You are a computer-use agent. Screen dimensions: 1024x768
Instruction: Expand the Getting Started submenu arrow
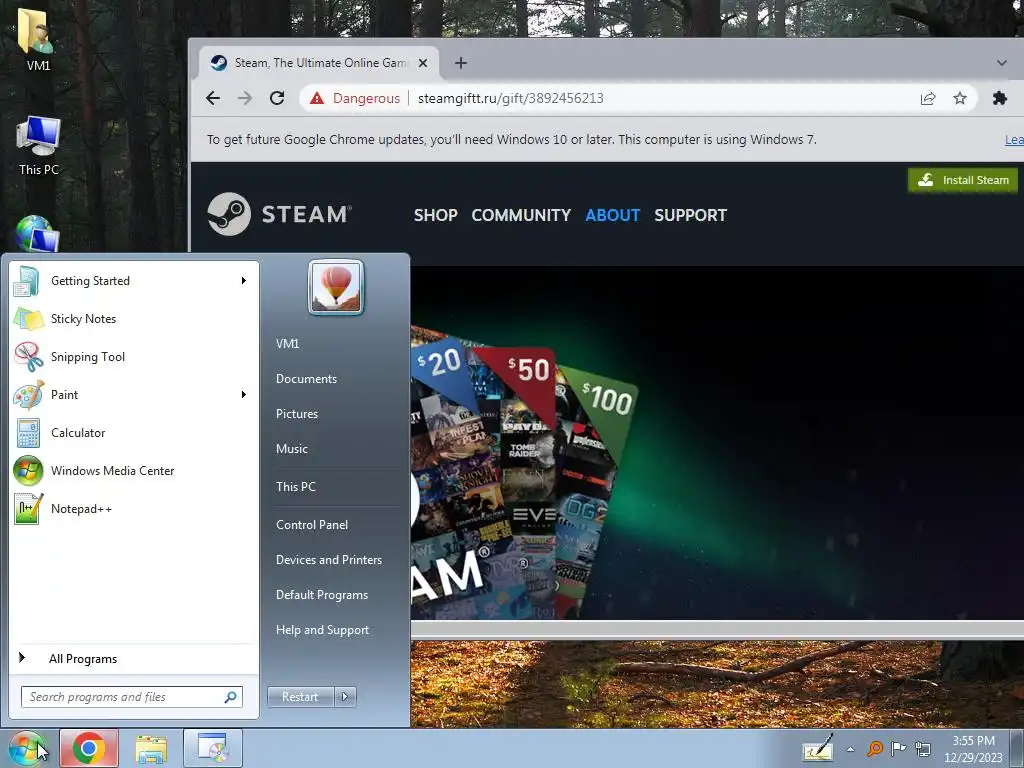[244, 281]
